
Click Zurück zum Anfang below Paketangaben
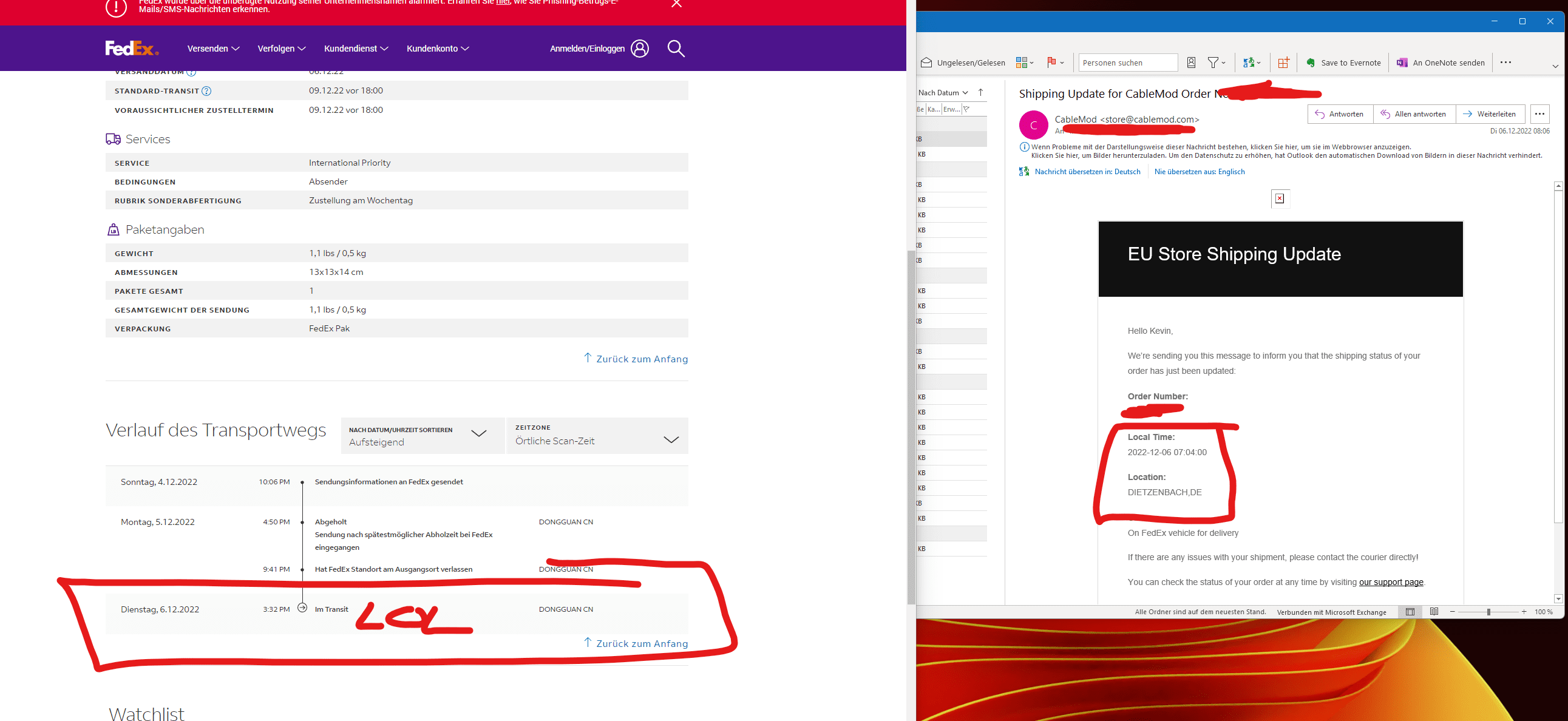(x=636, y=358)
